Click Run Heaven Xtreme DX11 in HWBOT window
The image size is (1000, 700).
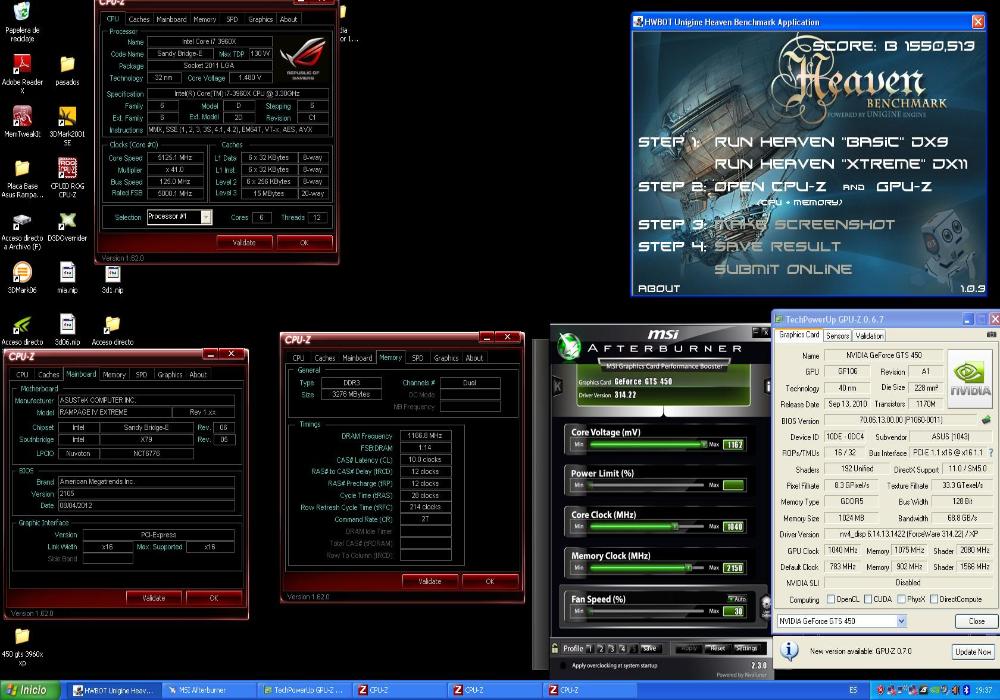coord(841,164)
